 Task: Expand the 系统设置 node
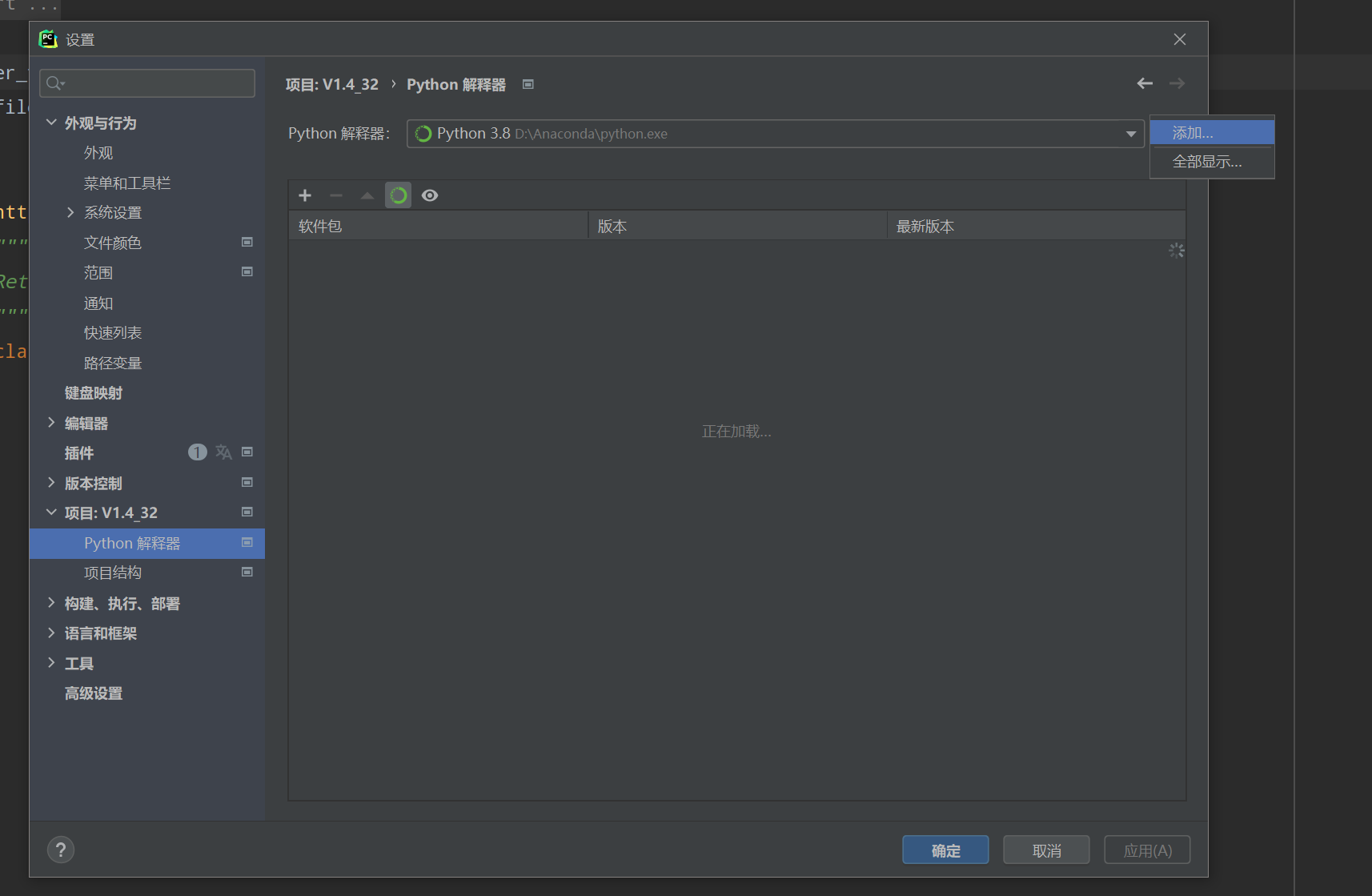click(x=70, y=212)
